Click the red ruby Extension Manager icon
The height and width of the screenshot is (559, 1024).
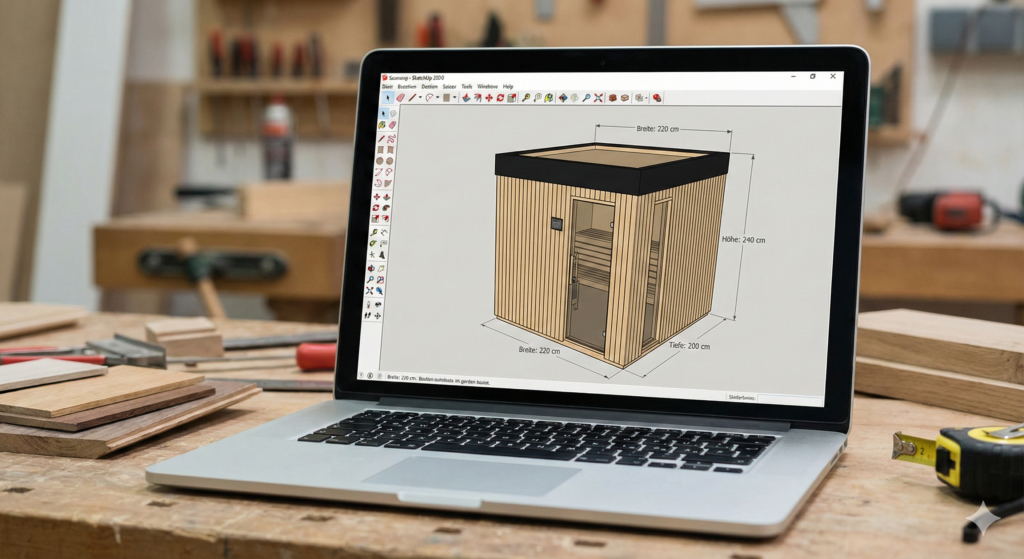point(656,98)
